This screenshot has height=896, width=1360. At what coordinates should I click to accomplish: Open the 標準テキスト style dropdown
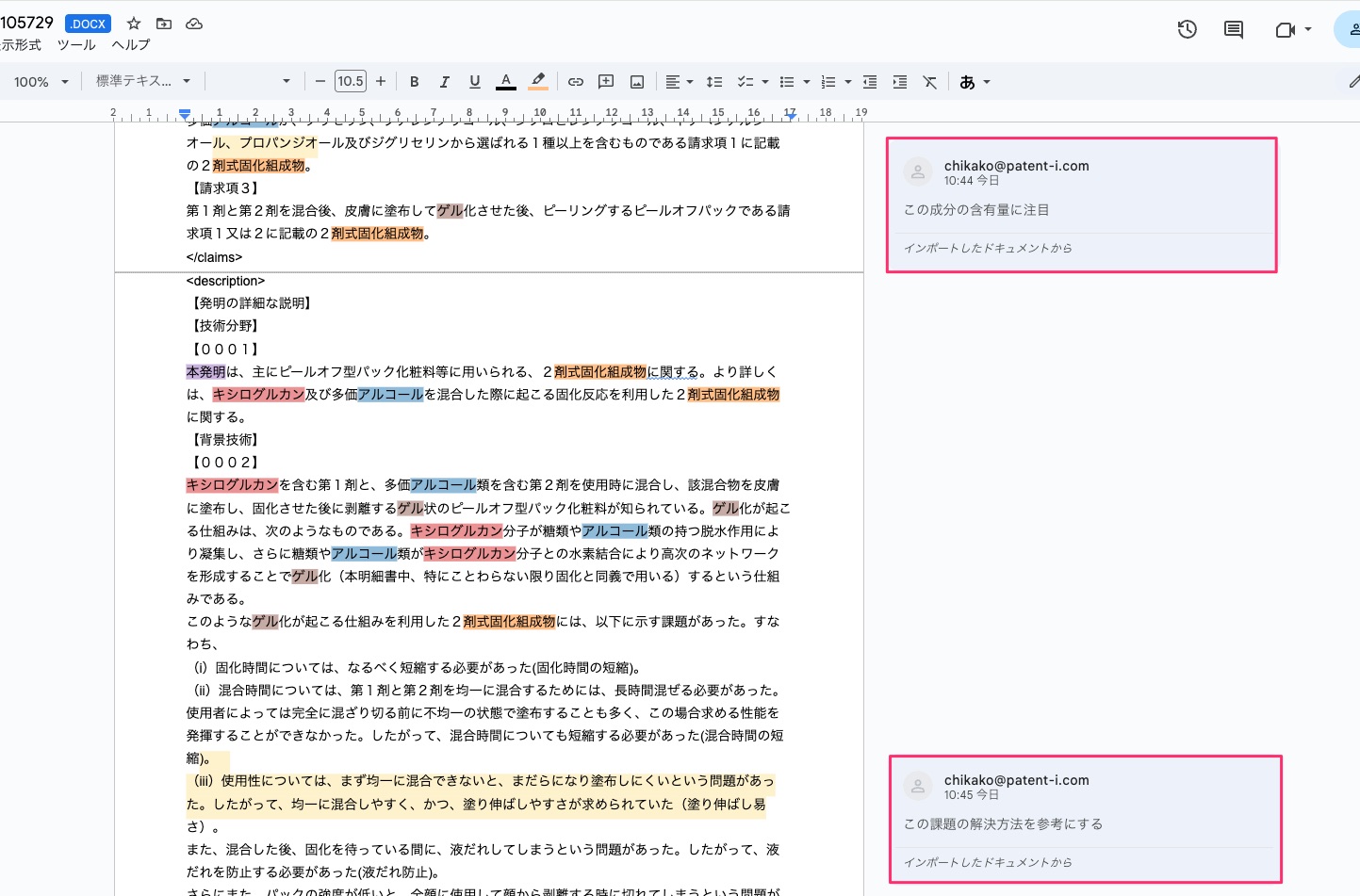point(143,82)
